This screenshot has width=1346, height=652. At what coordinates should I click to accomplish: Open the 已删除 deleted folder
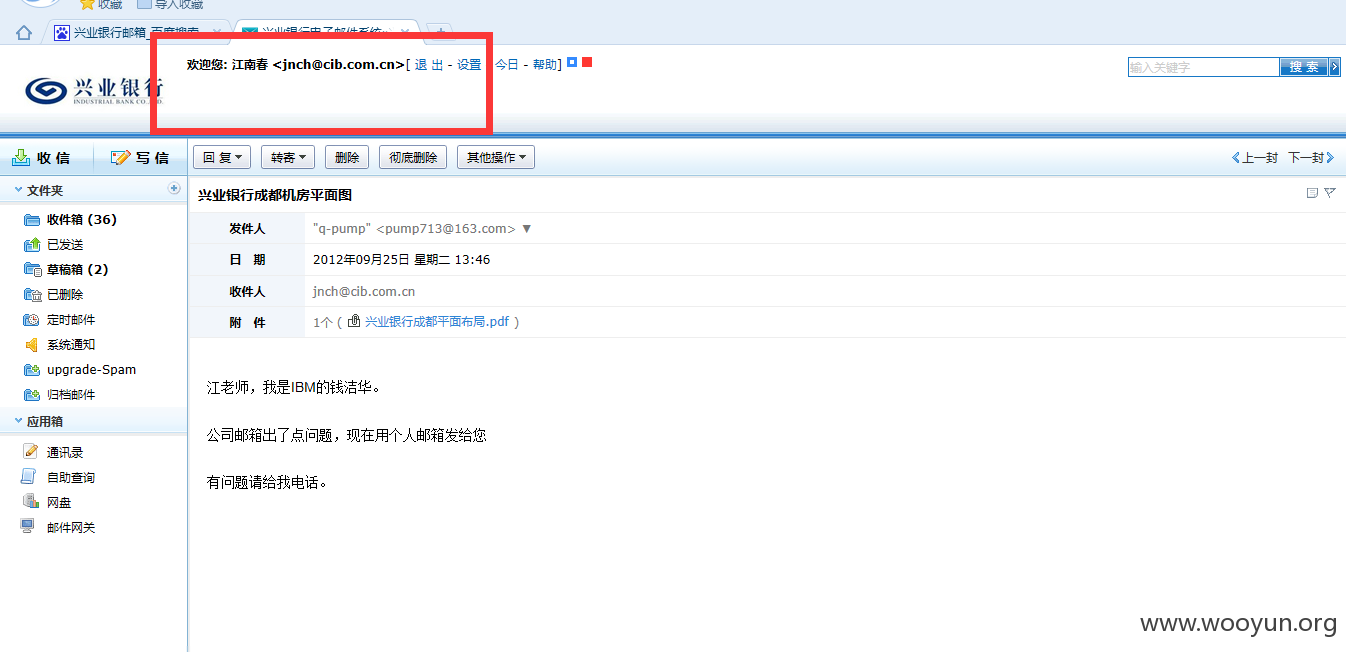point(54,295)
